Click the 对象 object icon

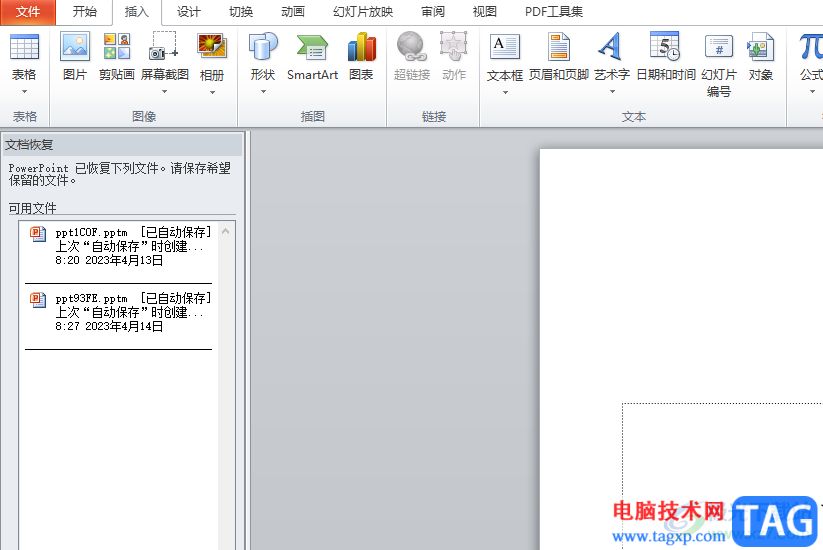click(760, 46)
